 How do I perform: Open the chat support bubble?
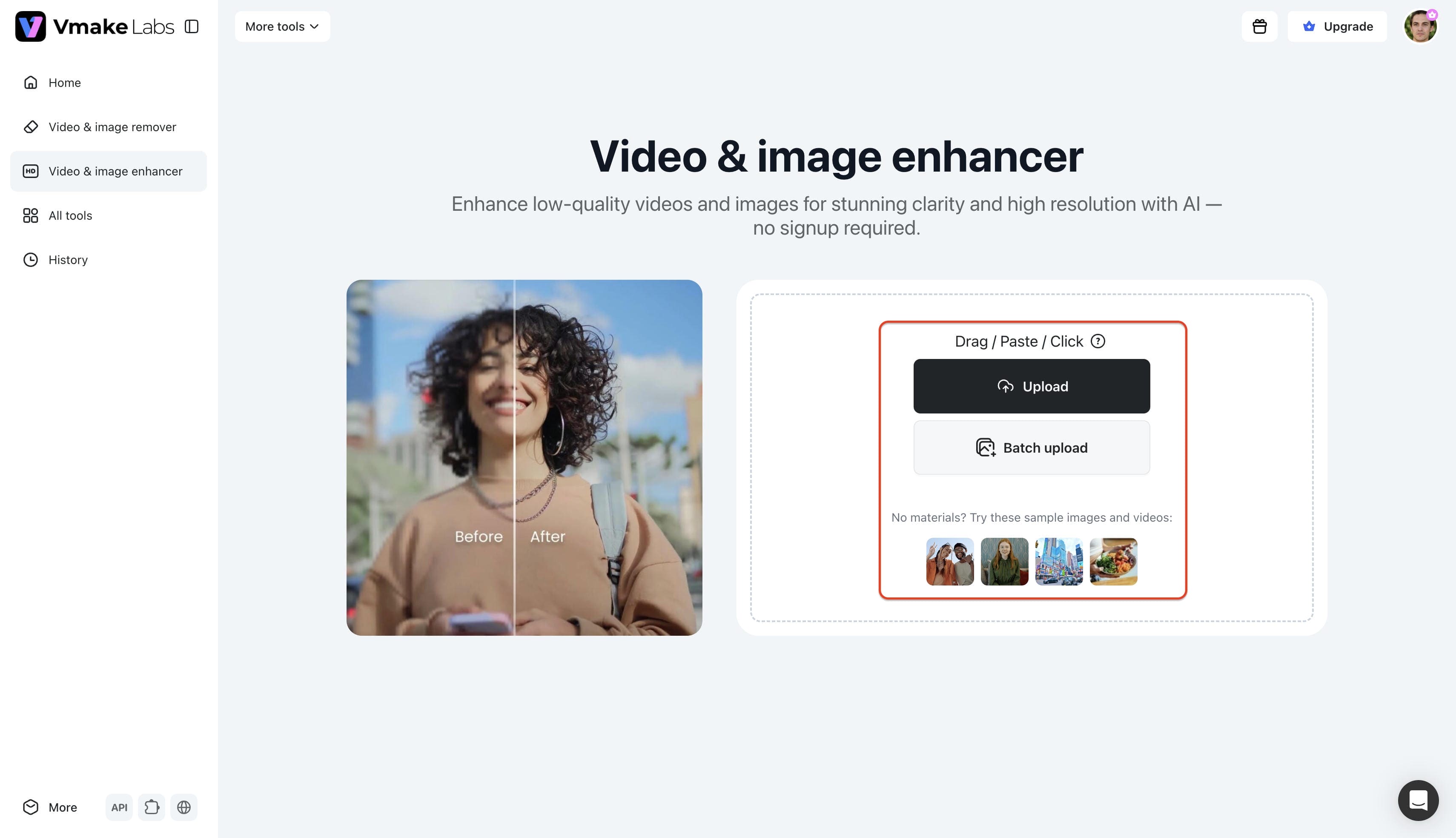pos(1418,800)
